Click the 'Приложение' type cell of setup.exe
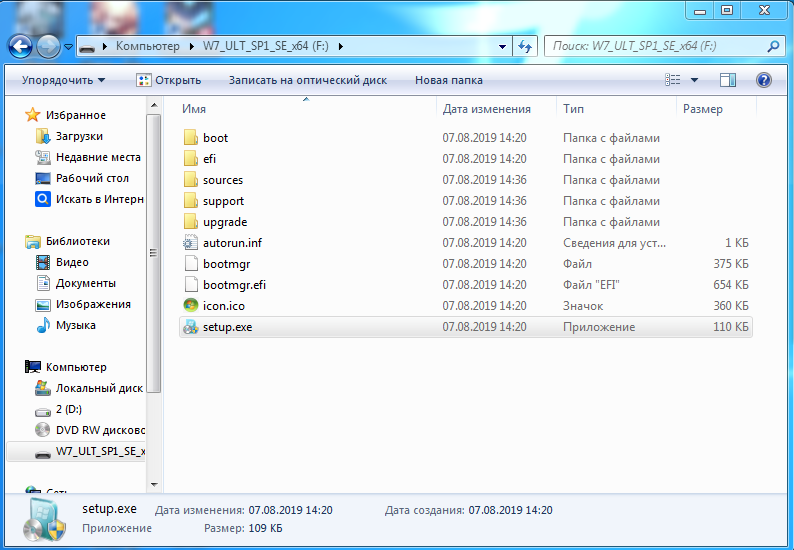 599,327
